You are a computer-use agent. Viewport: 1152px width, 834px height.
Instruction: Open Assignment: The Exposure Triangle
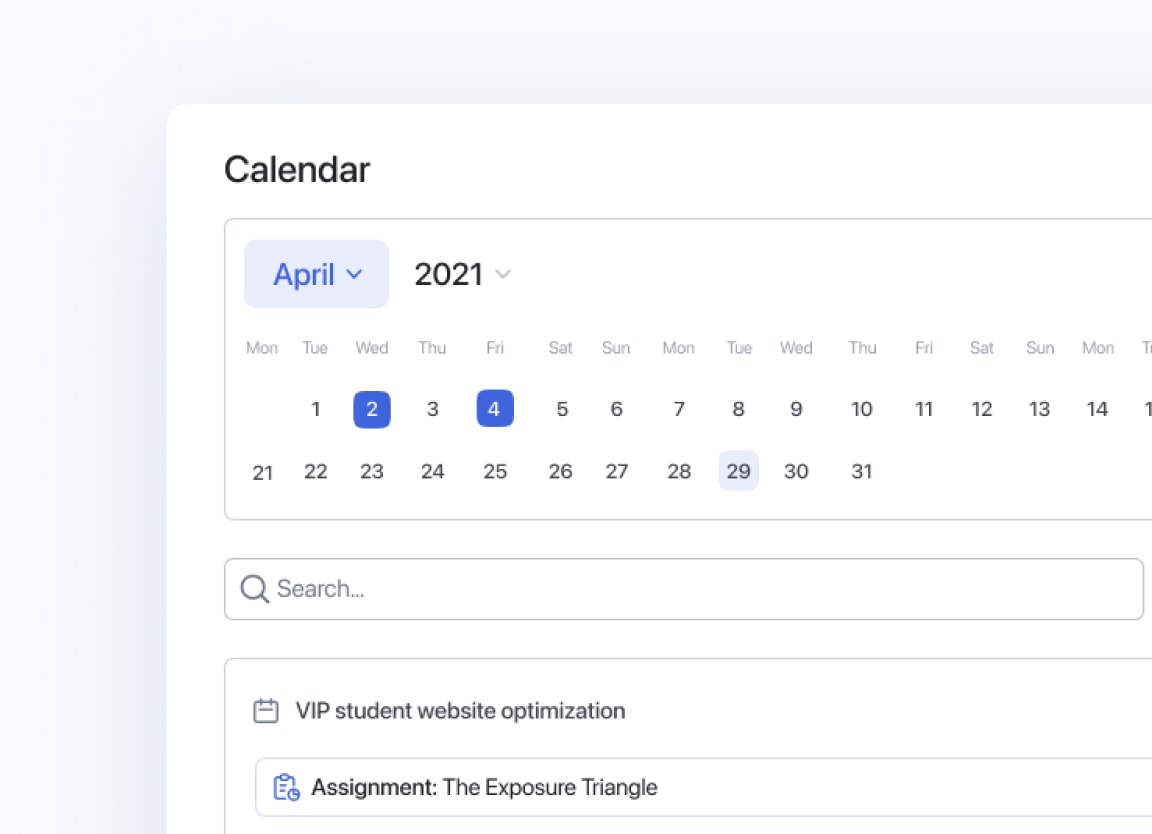[x=485, y=787]
